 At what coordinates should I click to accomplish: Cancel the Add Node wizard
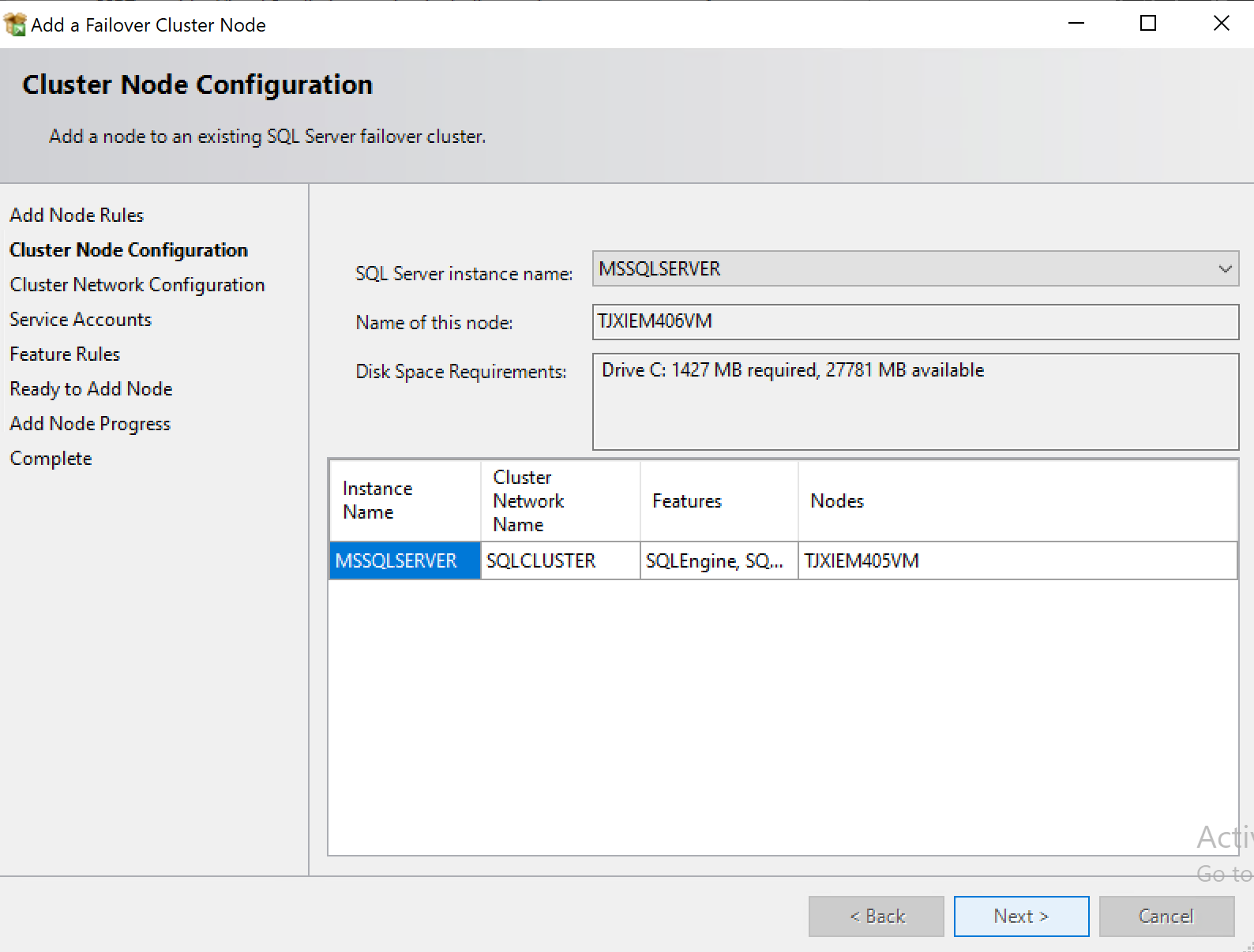pyautogui.click(x=1166, y=916)
